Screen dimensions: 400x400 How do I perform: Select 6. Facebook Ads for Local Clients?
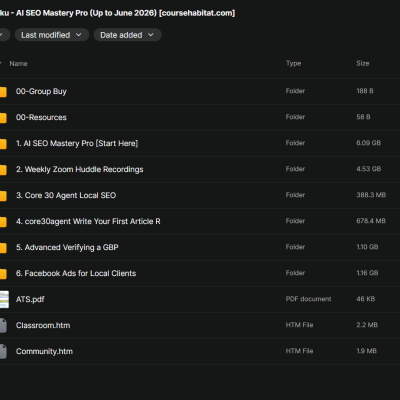point(76,273)
